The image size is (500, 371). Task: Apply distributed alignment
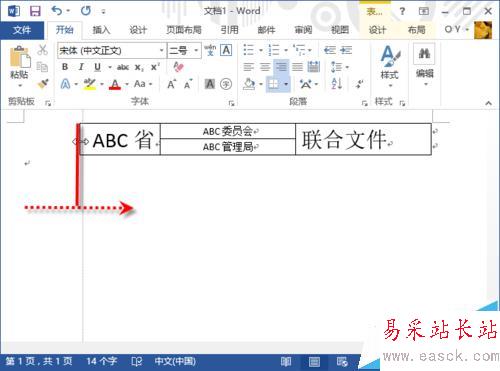tap(314, 67)
